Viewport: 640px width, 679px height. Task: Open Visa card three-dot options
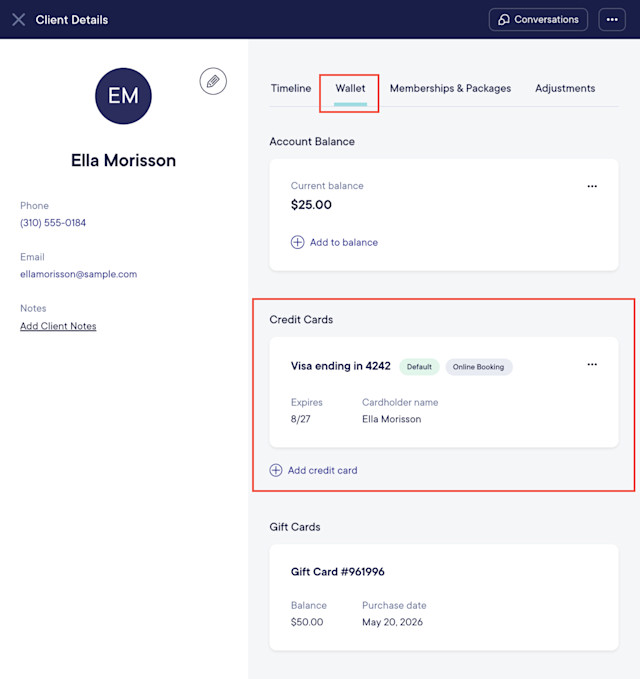(592, 365)
